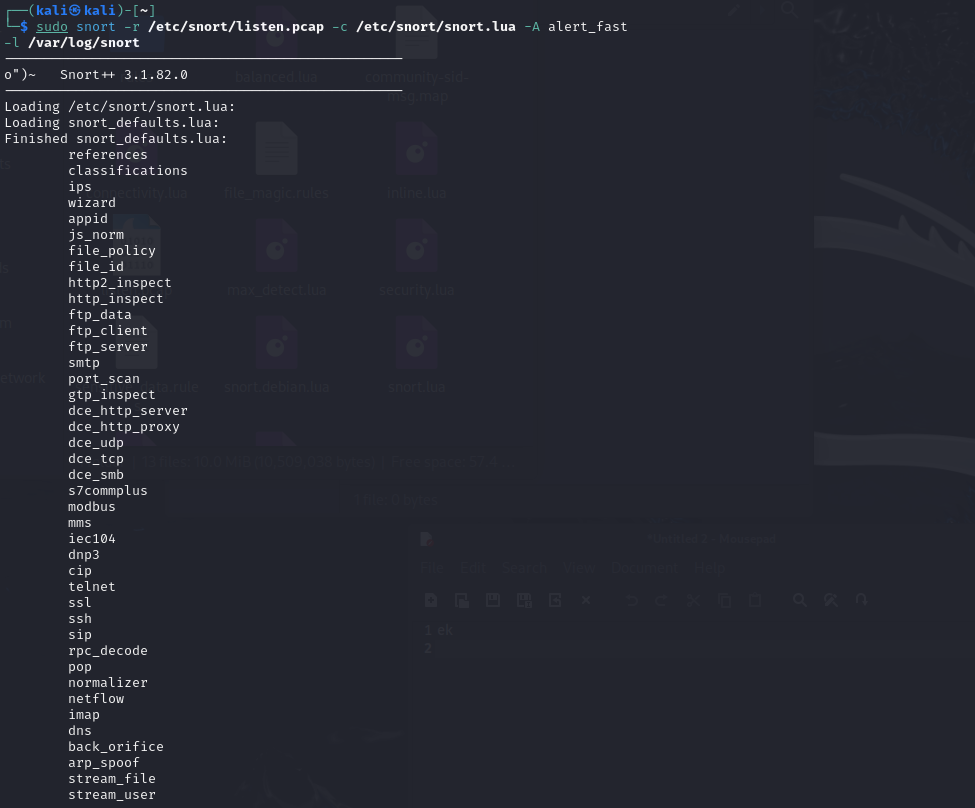
Task: Select snort.debian.lua file icon in file manager
Action: click(276, 343)
